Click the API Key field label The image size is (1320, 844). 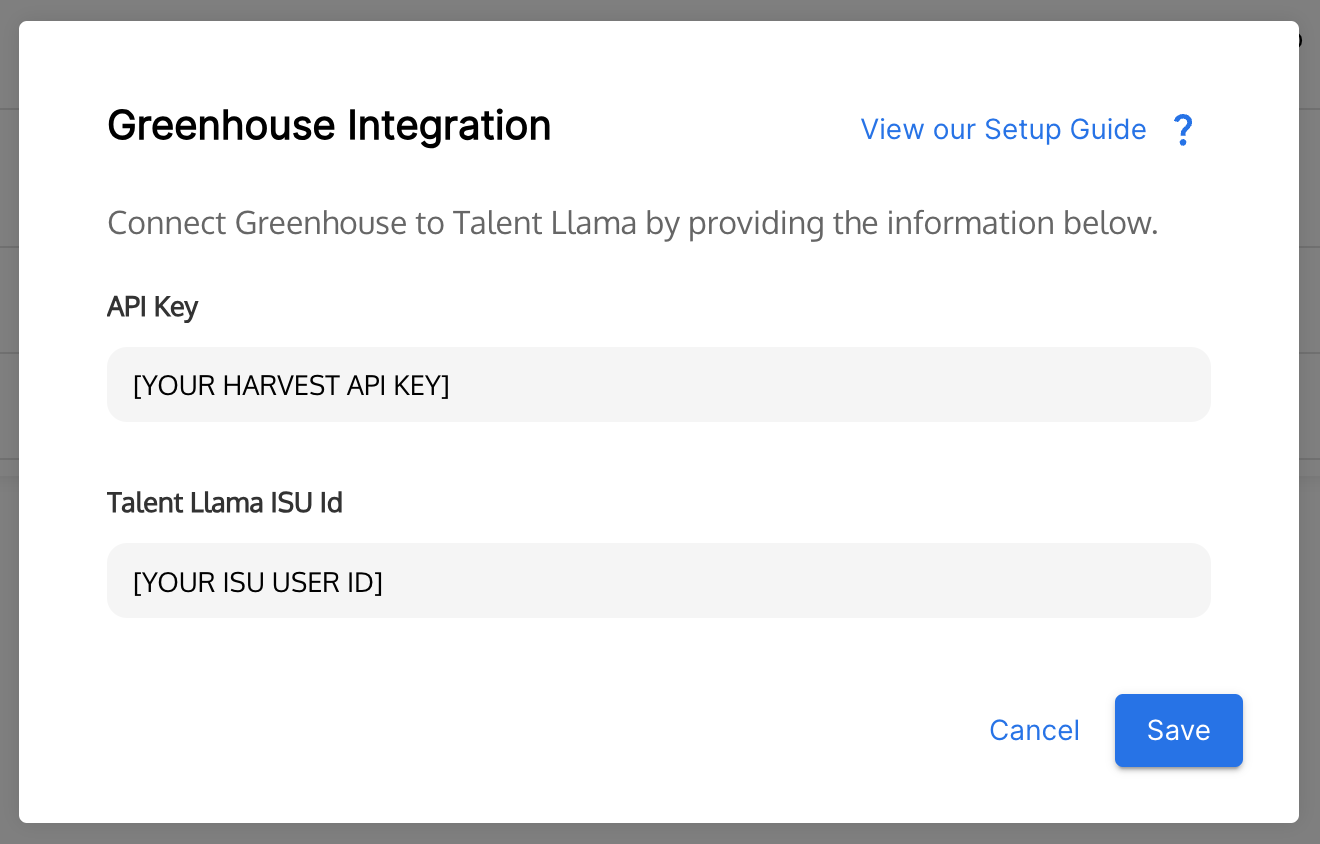pyautogui.click(x=152, y=307)
